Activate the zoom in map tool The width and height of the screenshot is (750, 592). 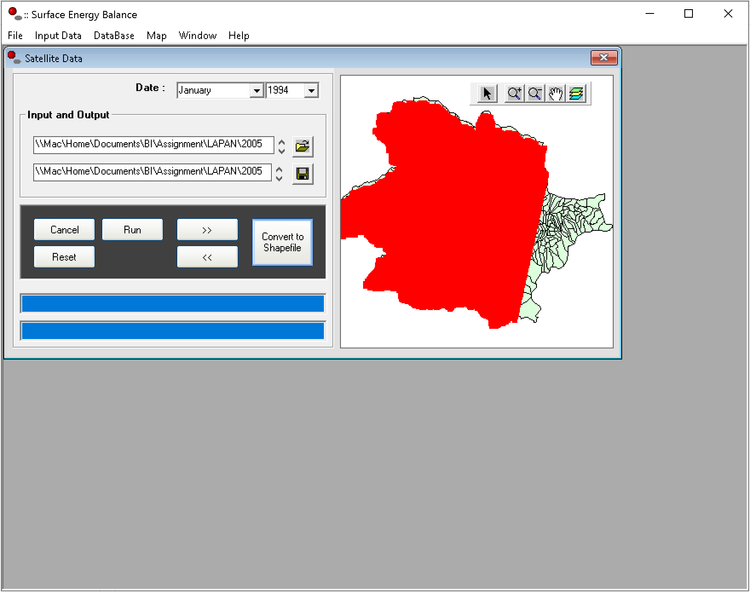point(513,93)
